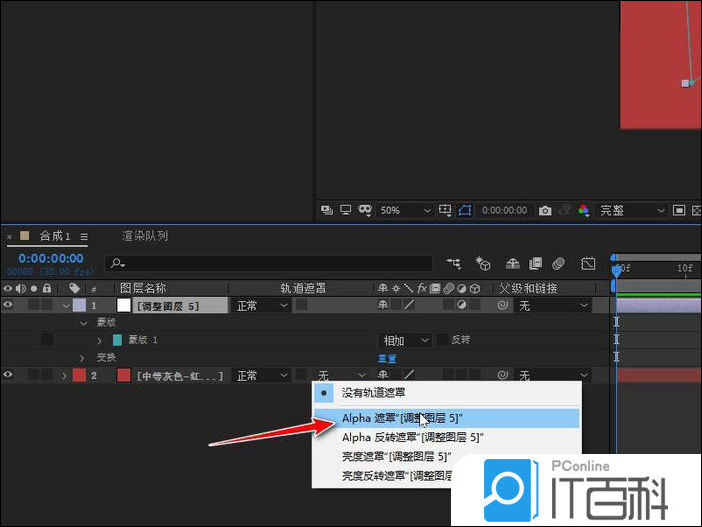Select the 合成1 timeline tab

55,236
